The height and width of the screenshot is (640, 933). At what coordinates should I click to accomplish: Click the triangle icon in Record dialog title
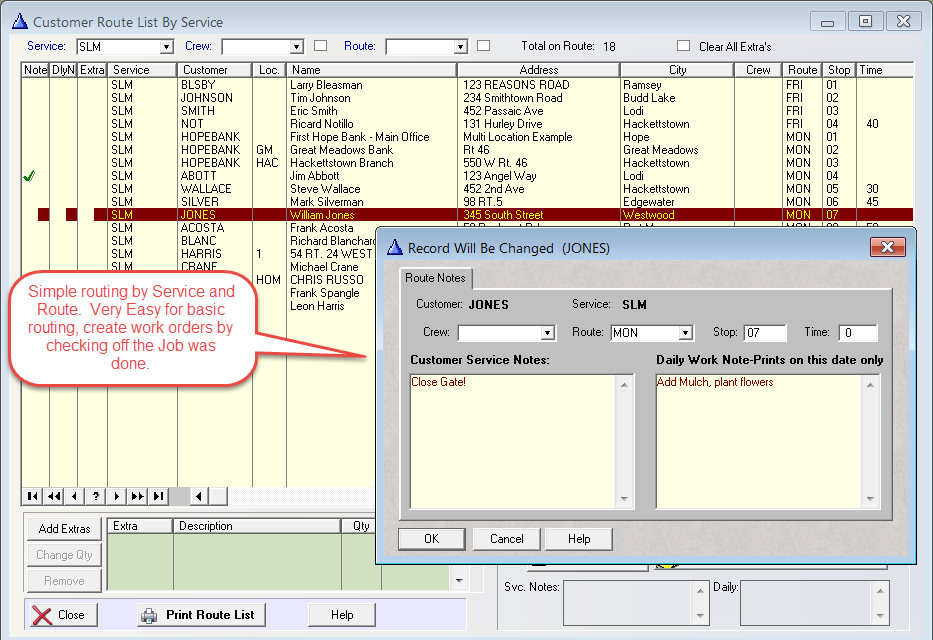[395, 247]
